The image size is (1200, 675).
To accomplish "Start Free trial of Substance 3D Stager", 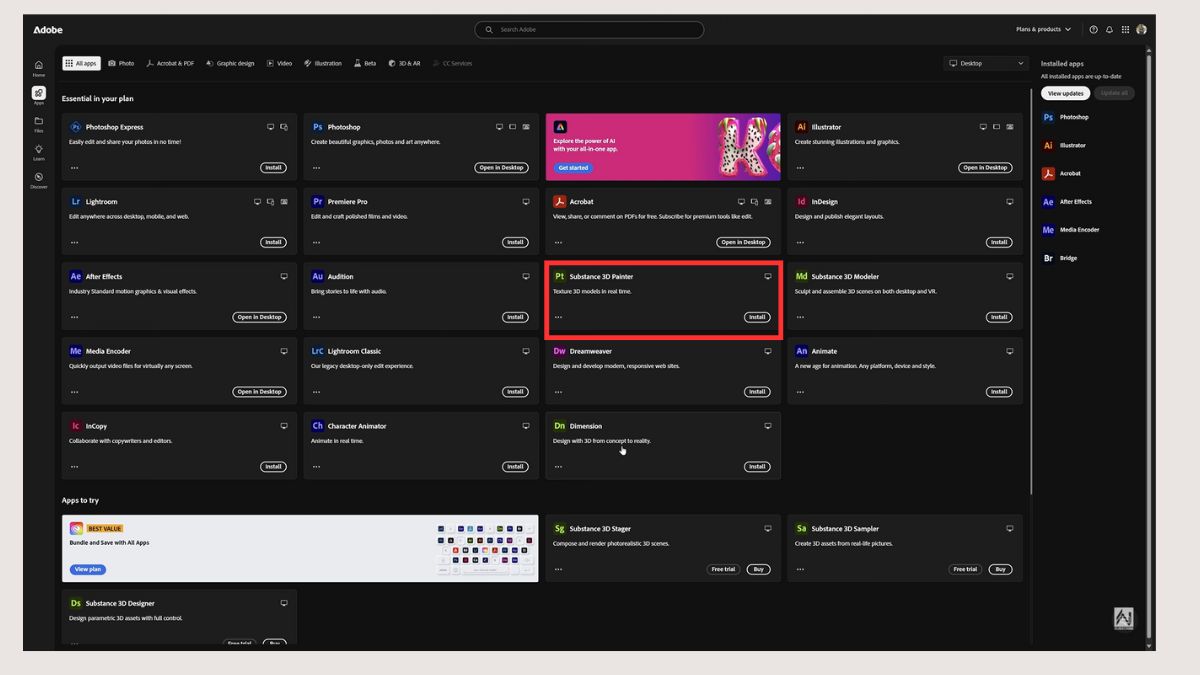I will pyautogui.click(x=723, y=569).
